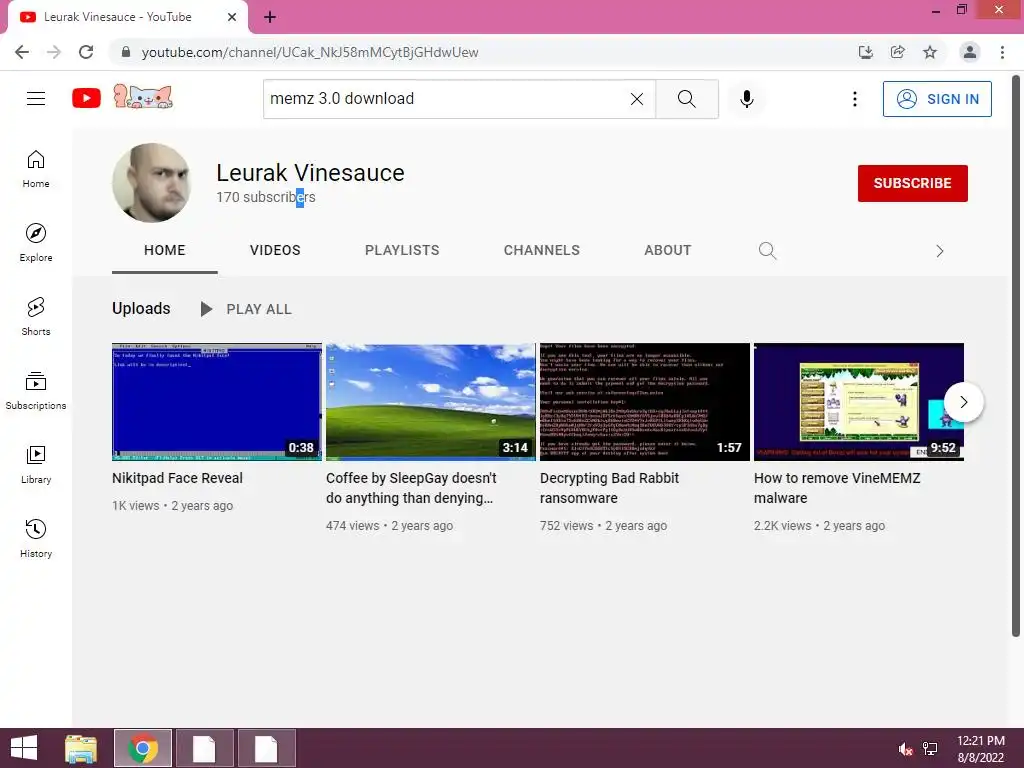Viewport: 1024px width, 768px height.
Task: Open YouTube settings three-dot menu
Action: coord(855,99)
